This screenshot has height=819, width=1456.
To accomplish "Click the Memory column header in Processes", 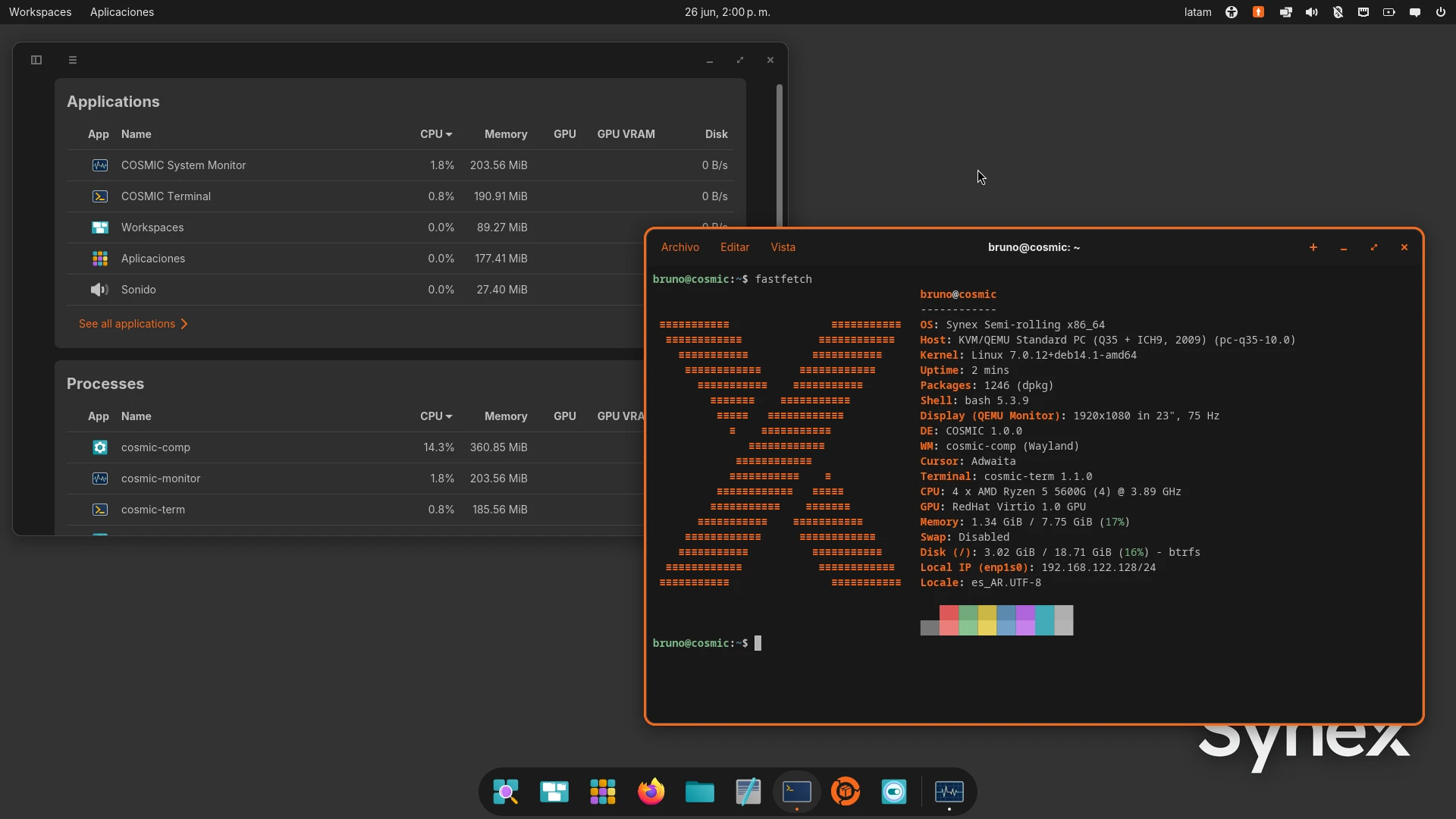I will point(506,416).
